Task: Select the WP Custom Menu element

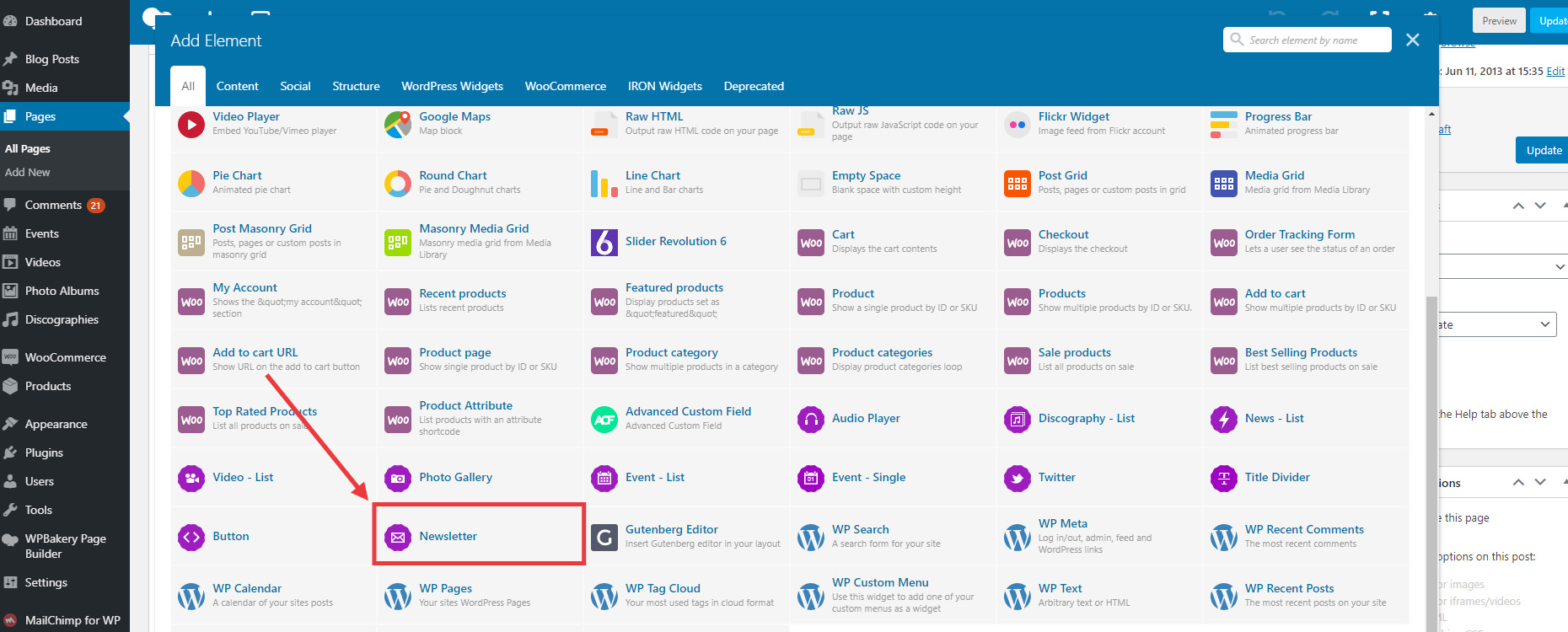Action: point(893,595)
